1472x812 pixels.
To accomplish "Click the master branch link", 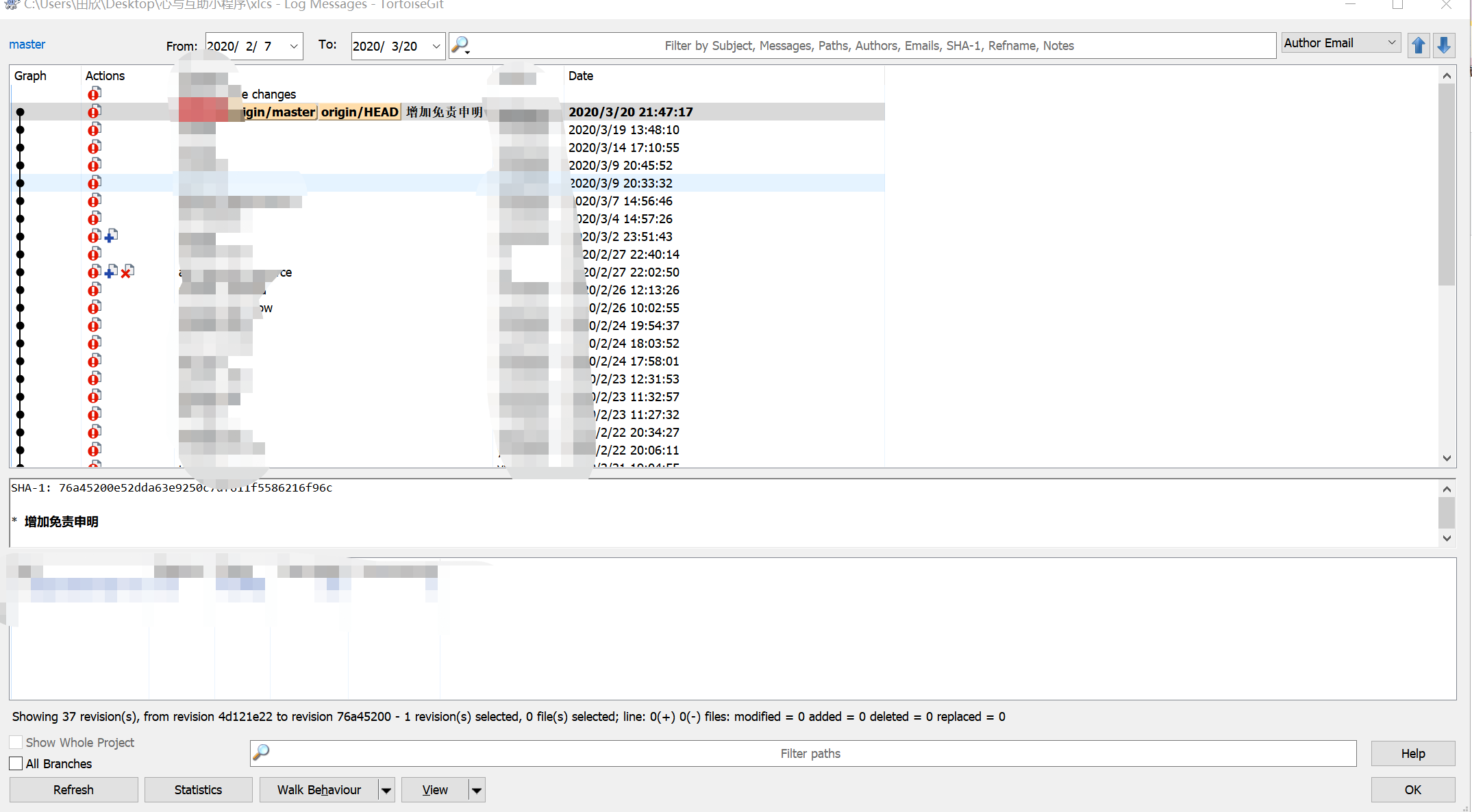I will [27, 45].
